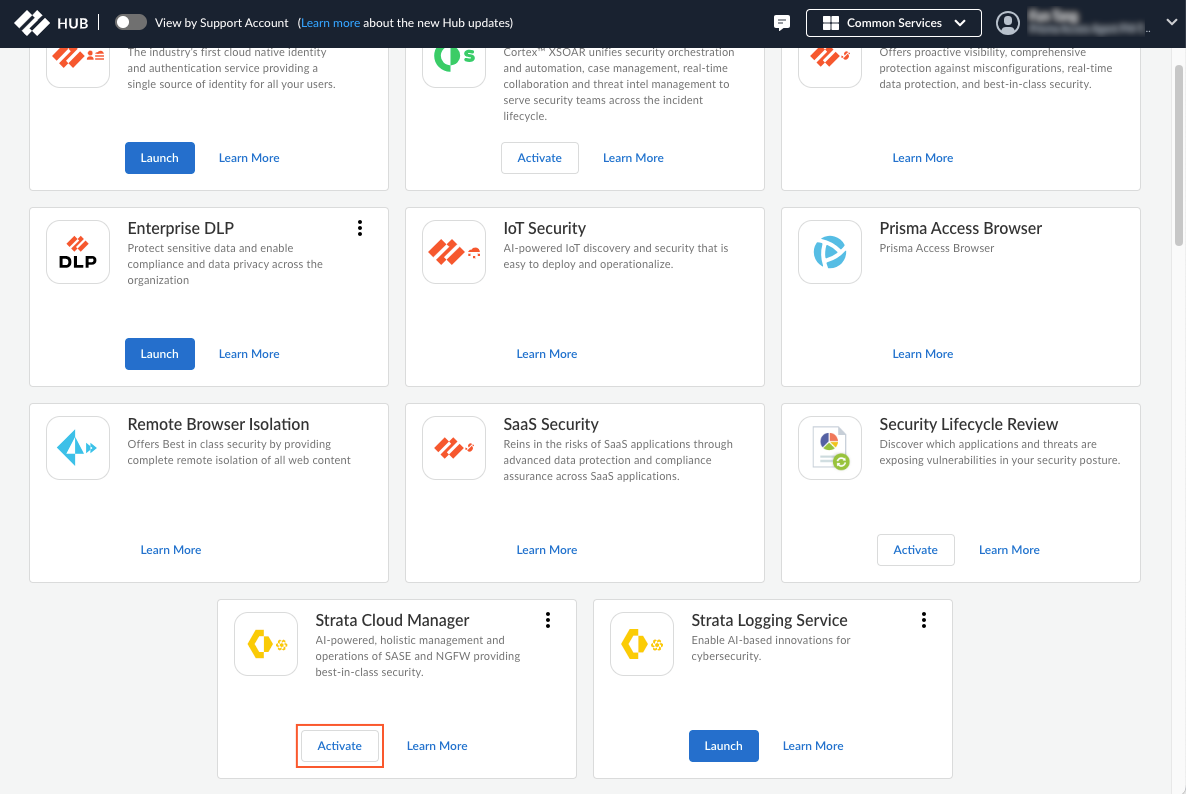The width and height of the screenshot is (1186, 794).
Task: Click Learn More under SaaS Security
Action: point(546,550)
